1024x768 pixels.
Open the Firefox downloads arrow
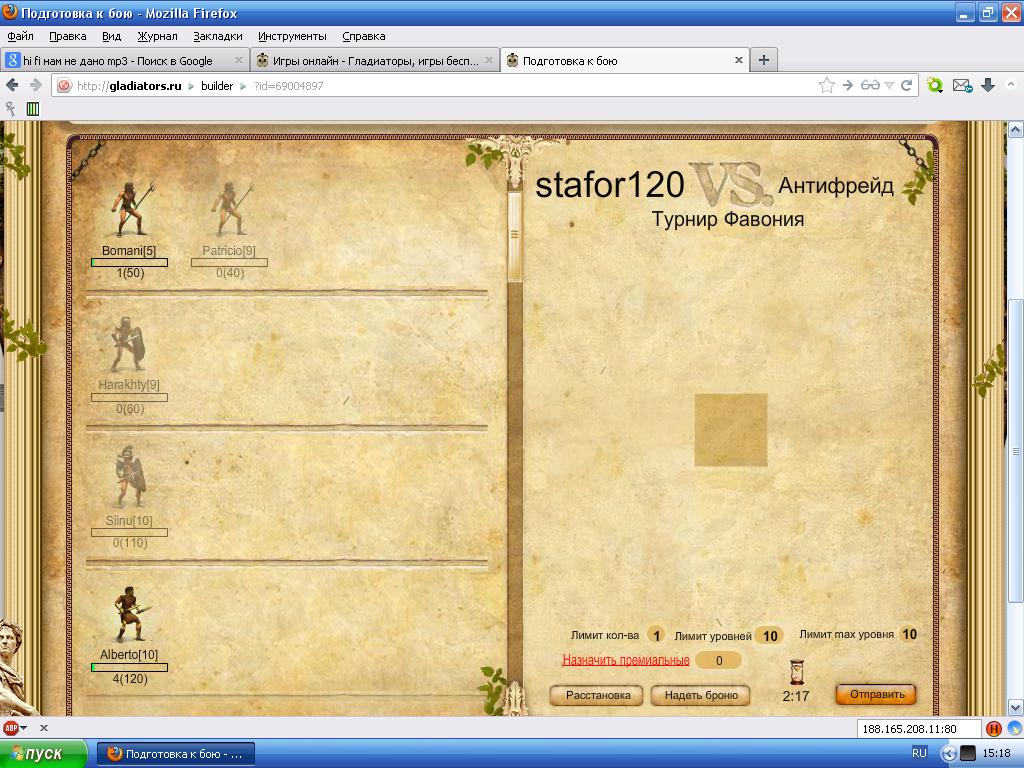tap(988, 86)
